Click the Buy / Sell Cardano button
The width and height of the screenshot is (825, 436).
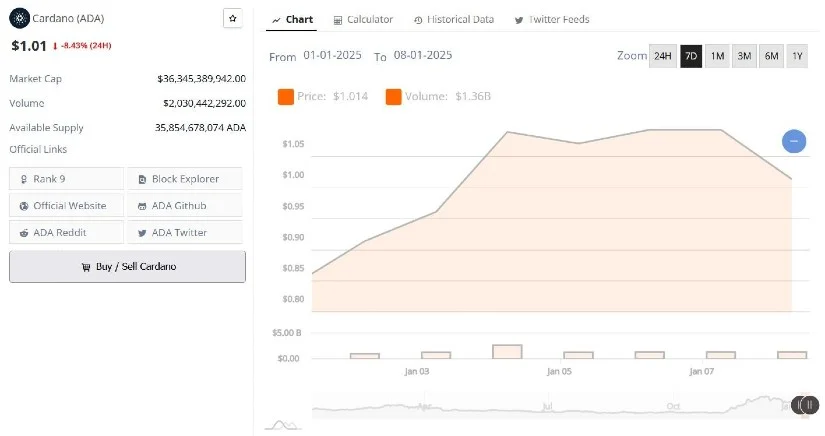(127, 267)
